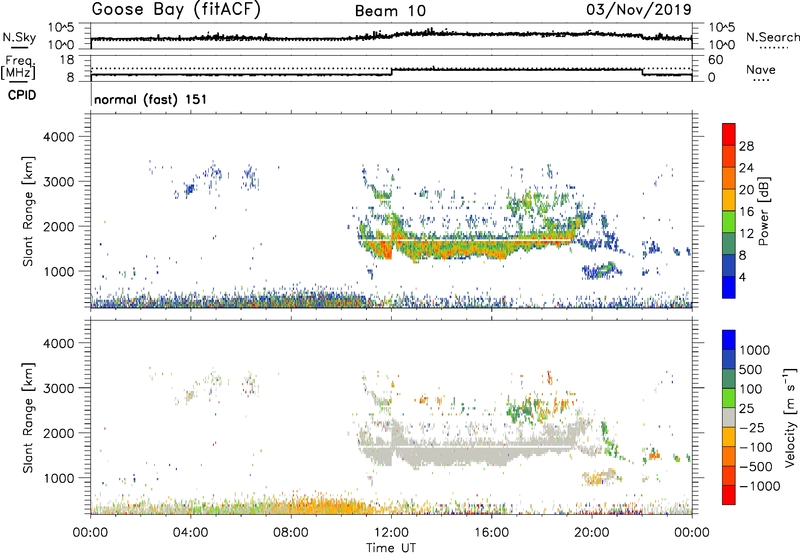Viewport: 800px width, 554px height.
Task: Click the blue bottom of power colorbar
Action: pyautogui.click(x=729, y=287)
